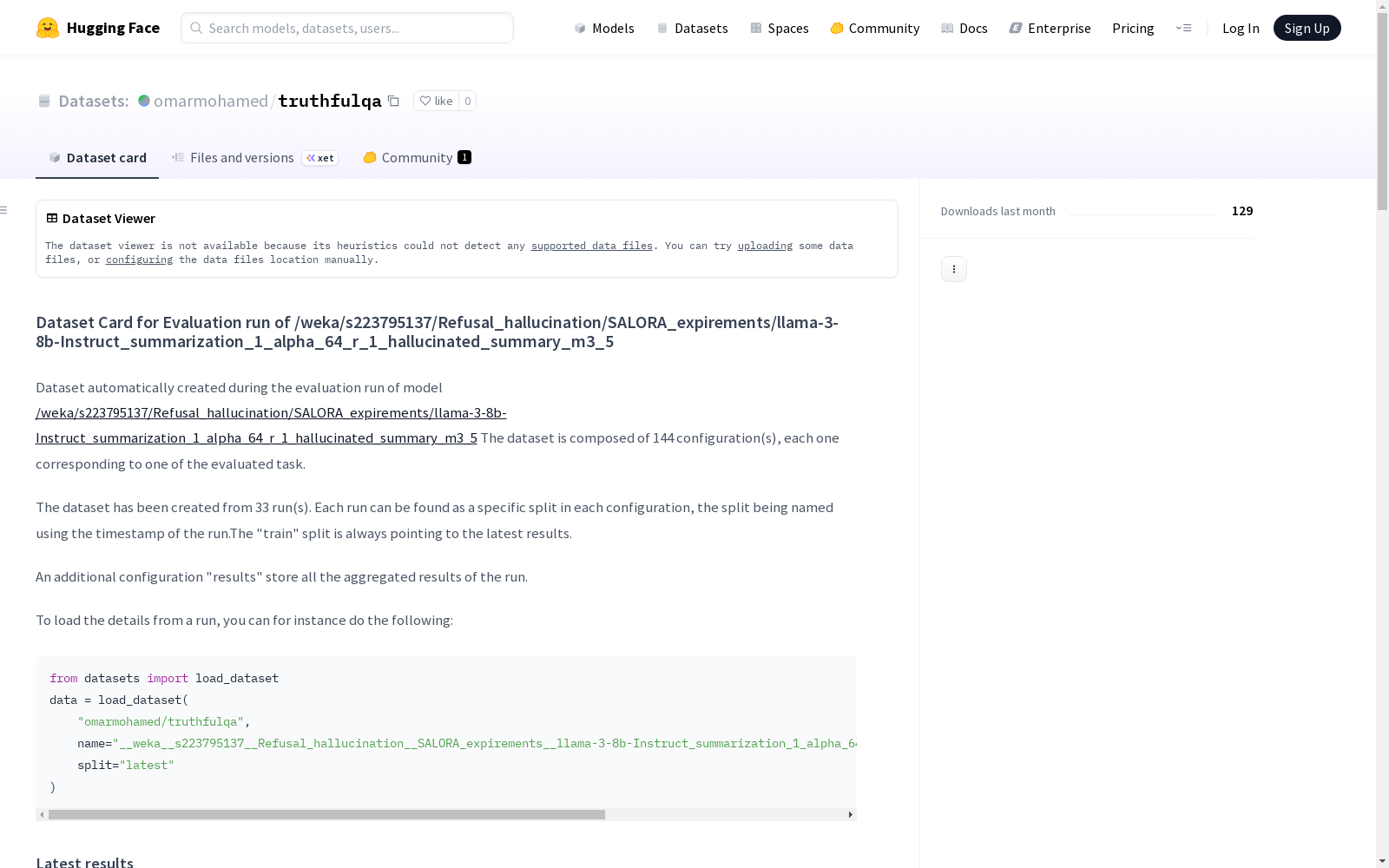The height and width of the screenshot is (868, 1389).
Task: Open Community in the top navigation
Action: [x=875, y=28]
